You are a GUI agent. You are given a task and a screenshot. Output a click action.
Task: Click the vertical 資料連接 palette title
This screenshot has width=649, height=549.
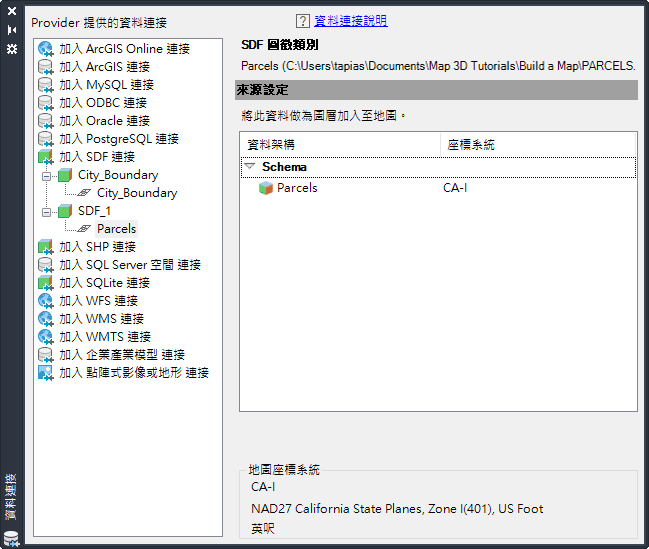11,497
